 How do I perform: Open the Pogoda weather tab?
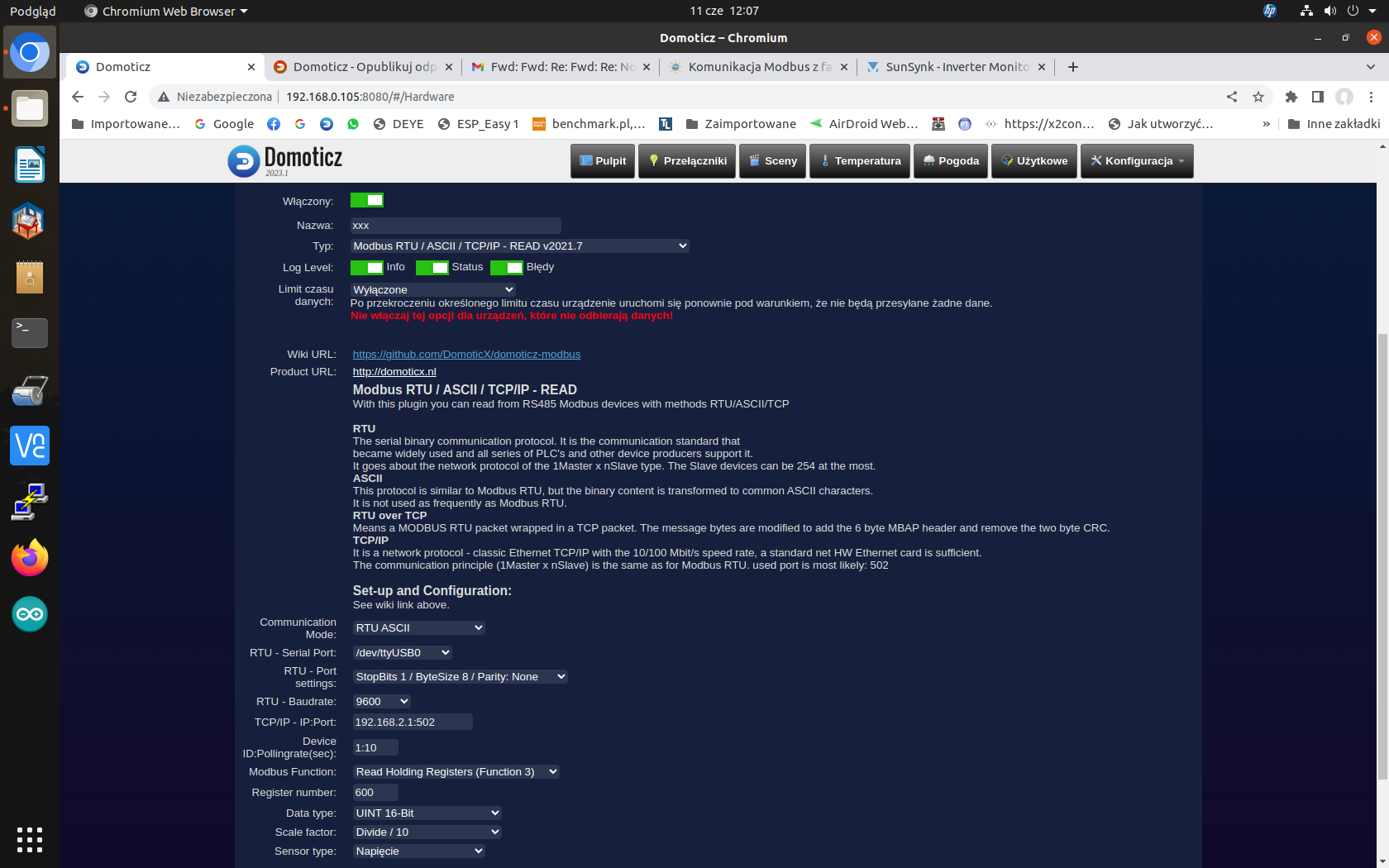(x=951, y=160)
